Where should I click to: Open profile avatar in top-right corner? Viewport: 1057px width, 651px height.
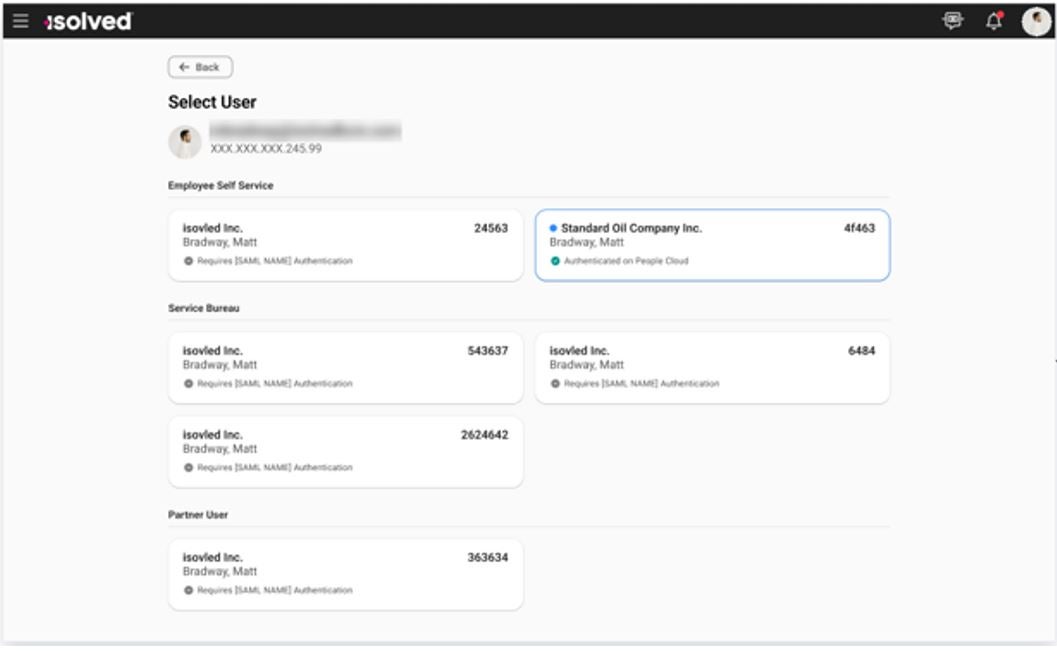[x=1036, y=22]
